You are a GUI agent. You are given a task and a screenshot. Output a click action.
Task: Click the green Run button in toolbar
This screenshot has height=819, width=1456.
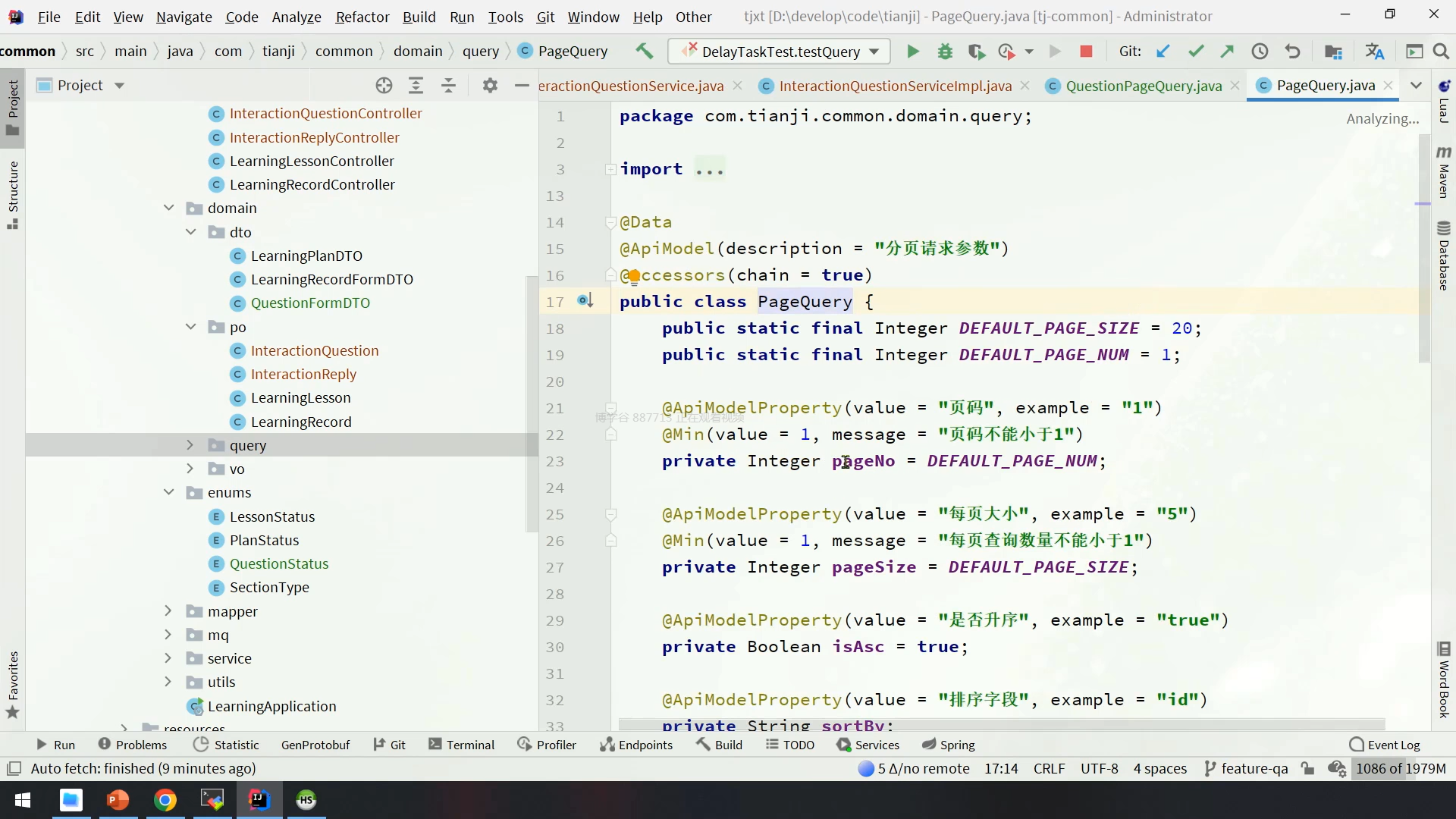(913, 52)
